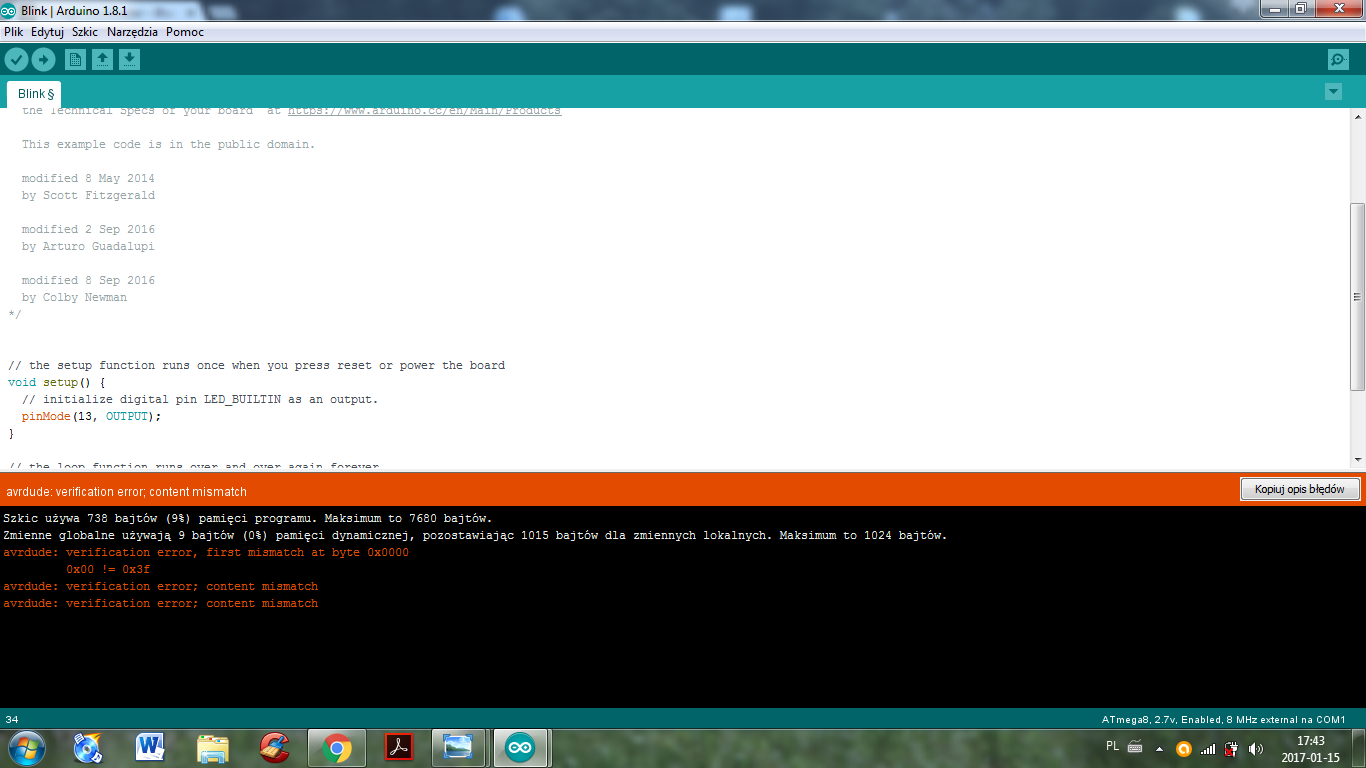Click 'modified 8 May 2014' comment line
Screen dimensions: 1366x768
88,178
